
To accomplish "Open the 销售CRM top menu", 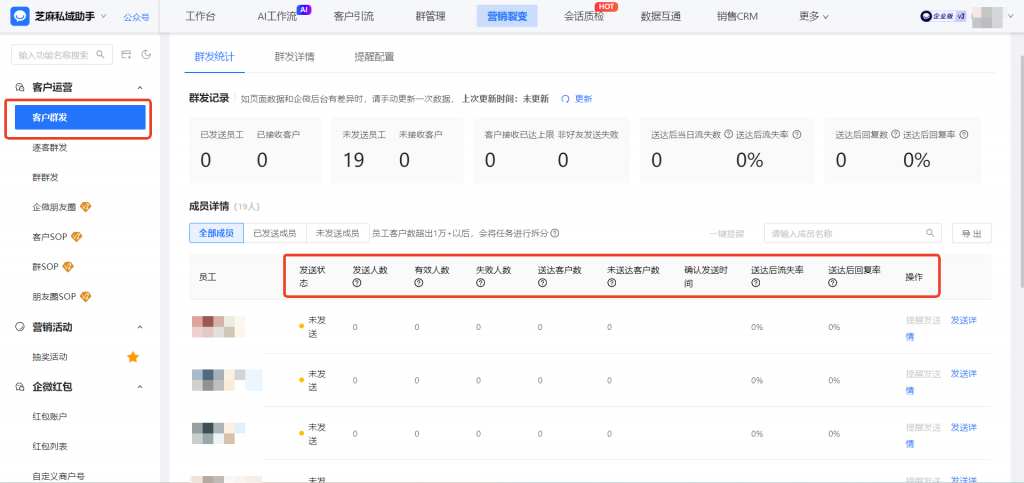I will pyautogui.click(x=737, y=17).
